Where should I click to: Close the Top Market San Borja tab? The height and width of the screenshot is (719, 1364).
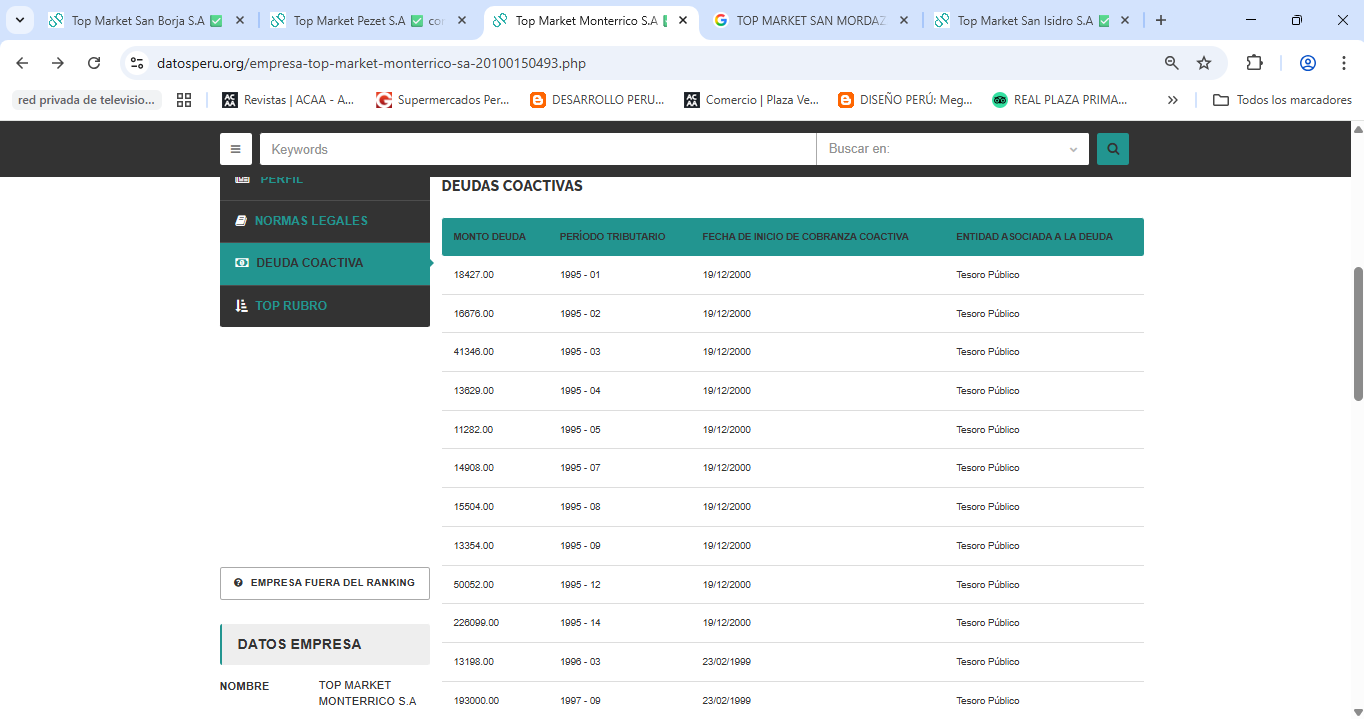[x=239, y=20]
